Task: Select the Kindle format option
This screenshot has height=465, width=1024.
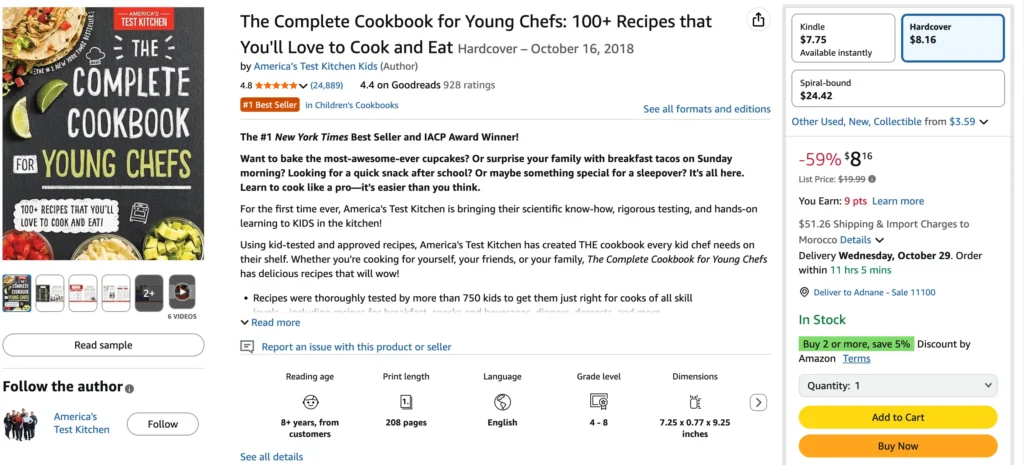Action: [x=844, y=39]
